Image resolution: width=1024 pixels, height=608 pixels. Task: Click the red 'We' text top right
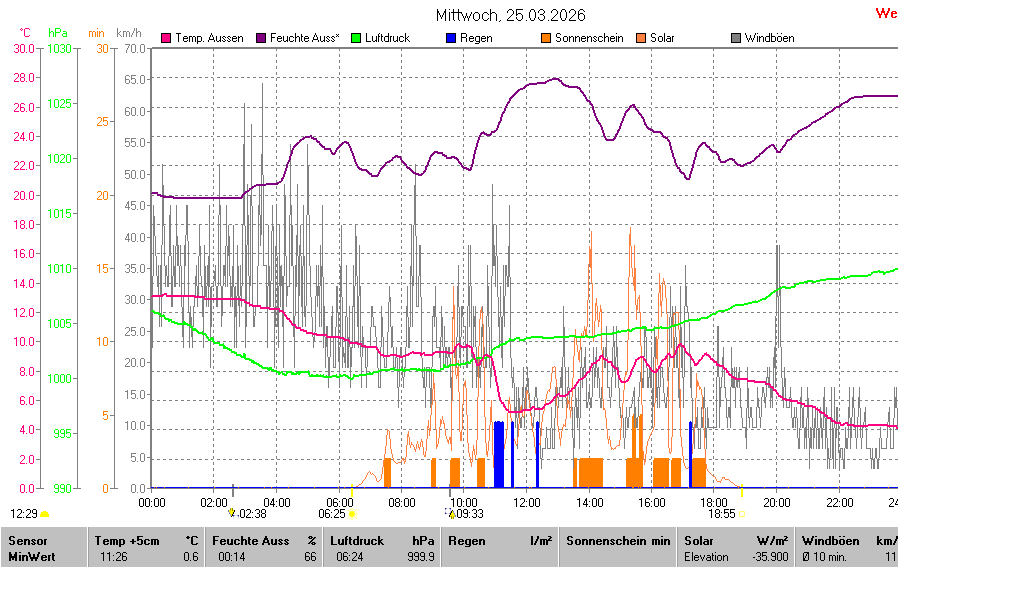886,14
